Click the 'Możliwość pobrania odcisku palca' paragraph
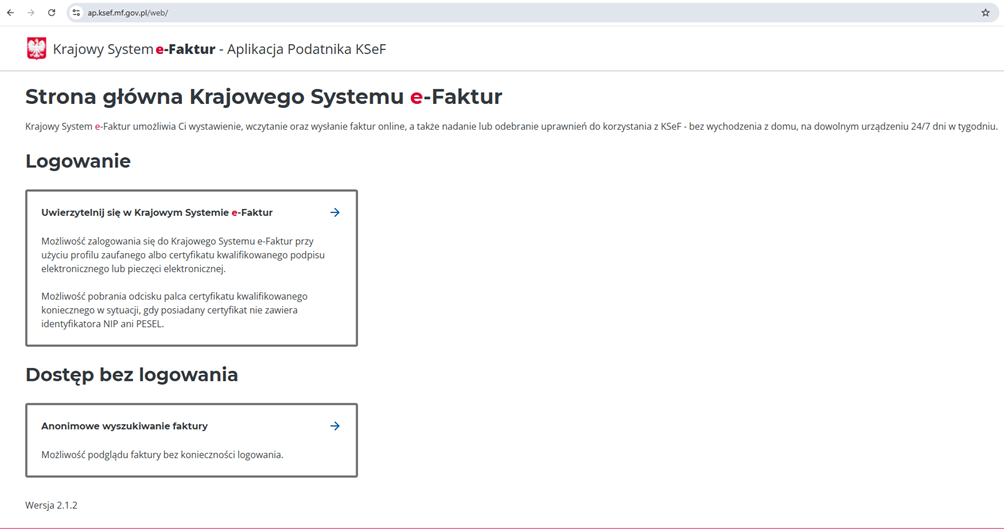This screenshot has width=1004, height=531. pyautogui.click(x=174, y=310)
